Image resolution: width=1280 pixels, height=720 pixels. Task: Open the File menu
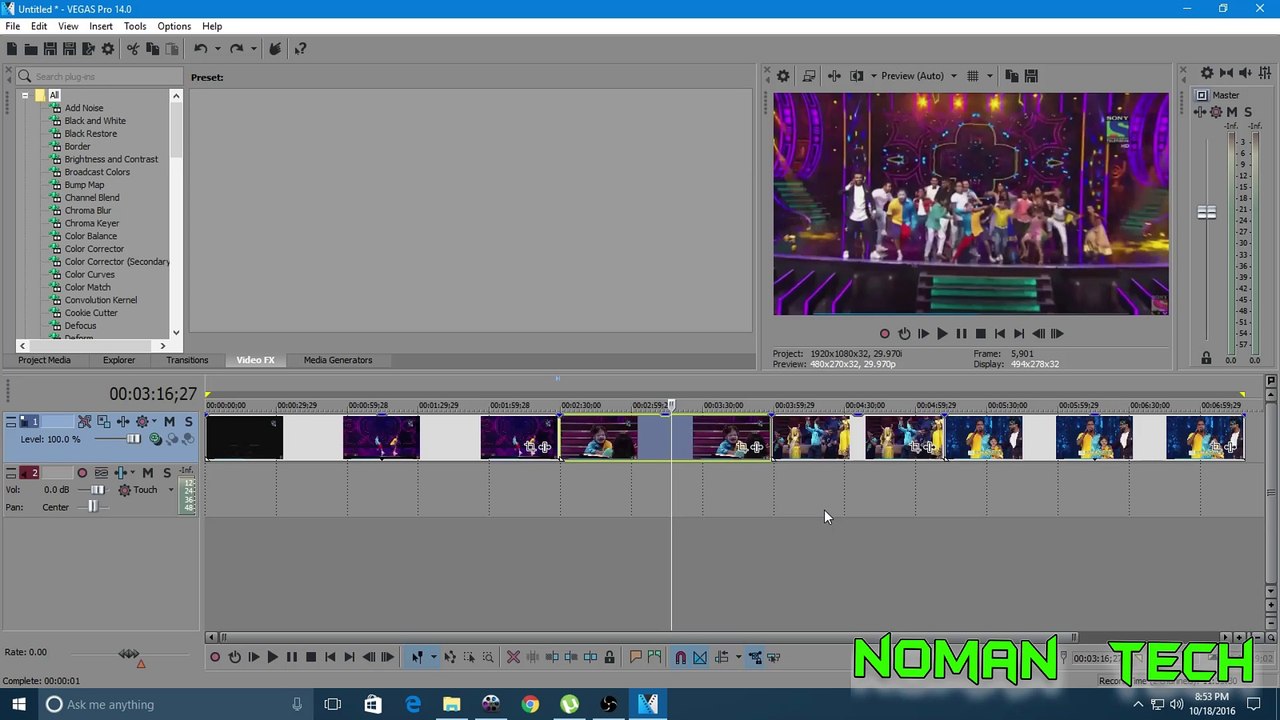(12, 26)
